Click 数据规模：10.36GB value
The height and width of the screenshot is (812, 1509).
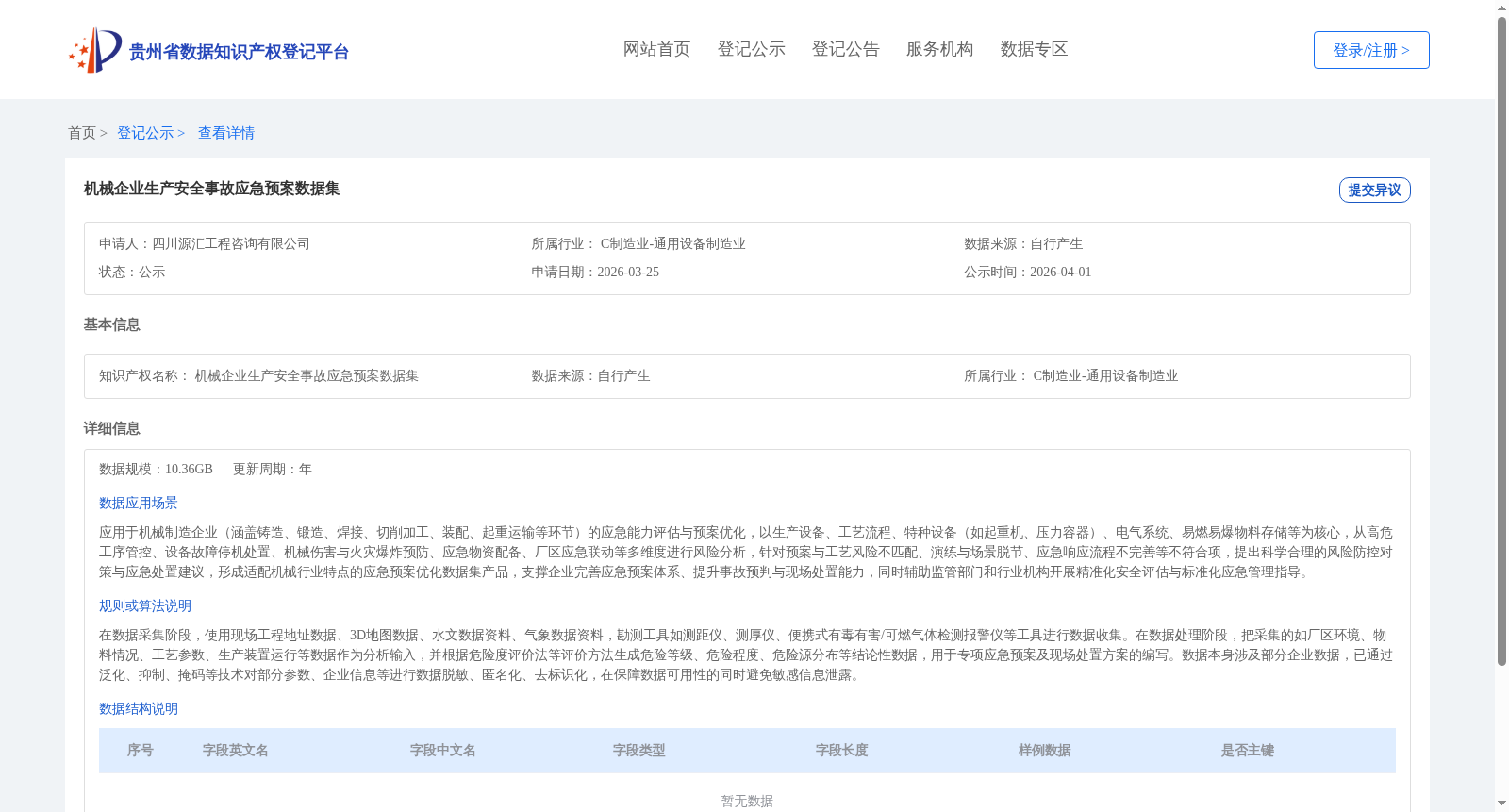[156, 469]
